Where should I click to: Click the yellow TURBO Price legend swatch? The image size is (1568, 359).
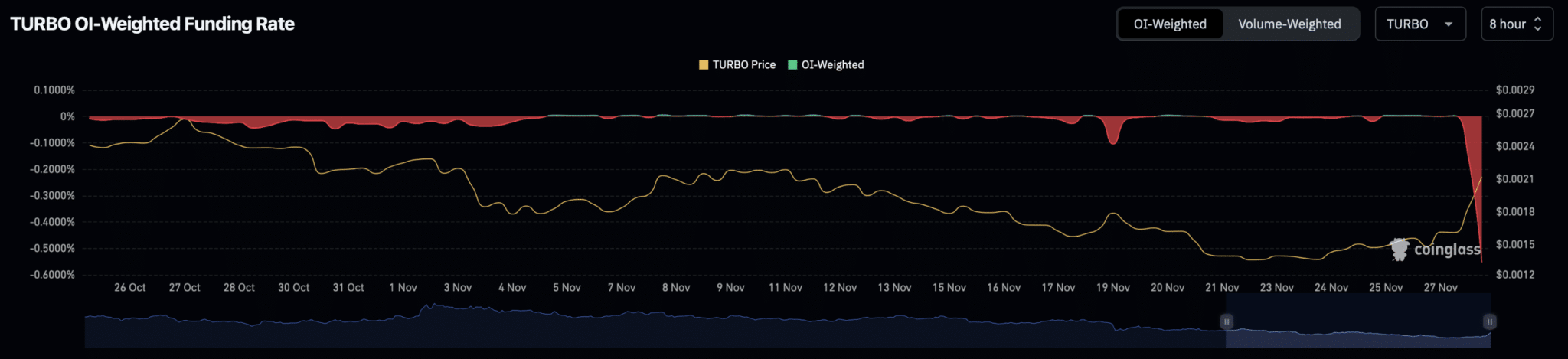click(x=704, y=65)
